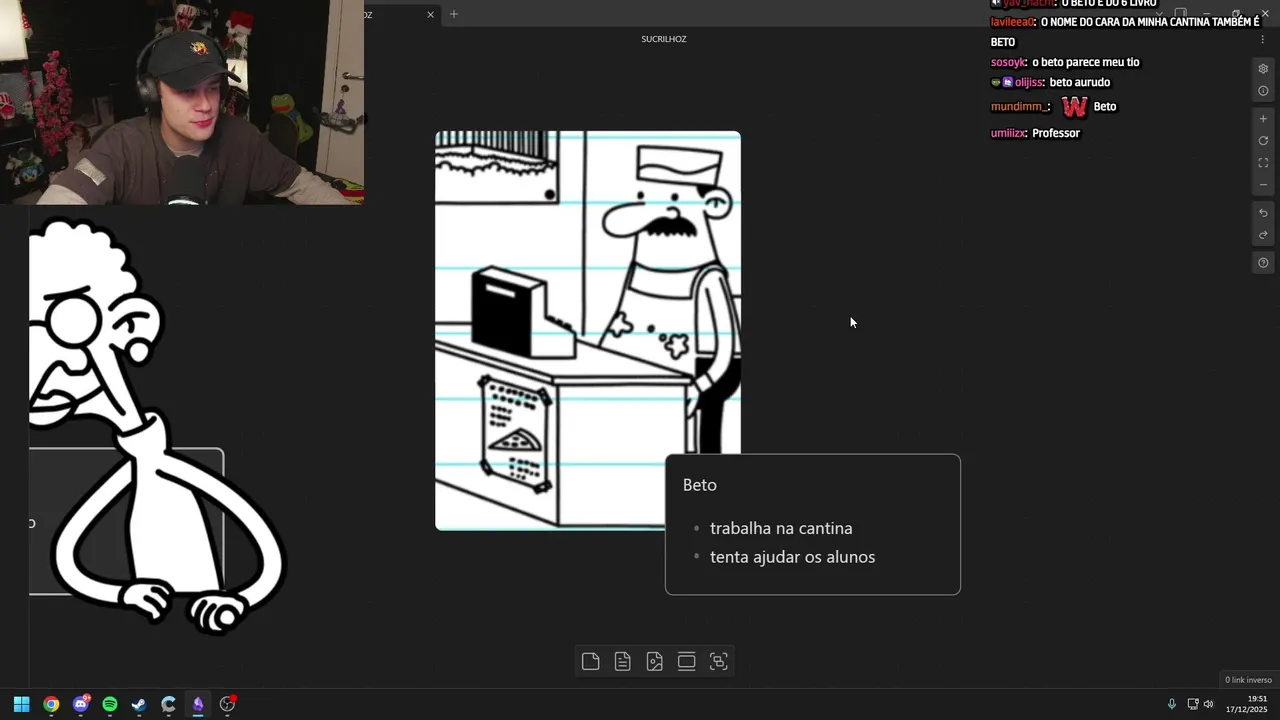Click the info circle icon below the gear
The width and height of the screenshot is (1280, 720).
[x=1263, y=91]
